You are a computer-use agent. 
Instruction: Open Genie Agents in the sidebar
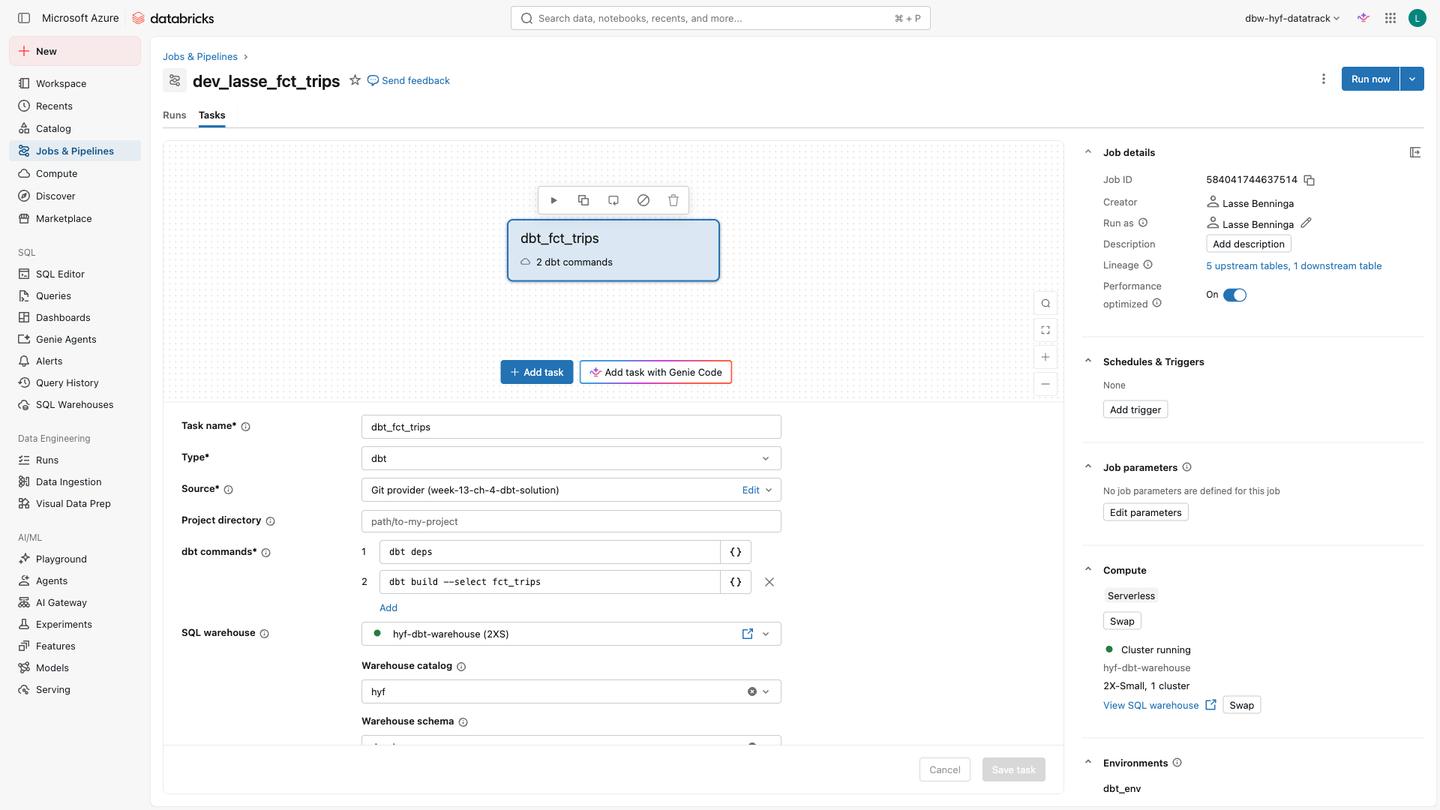75,339
